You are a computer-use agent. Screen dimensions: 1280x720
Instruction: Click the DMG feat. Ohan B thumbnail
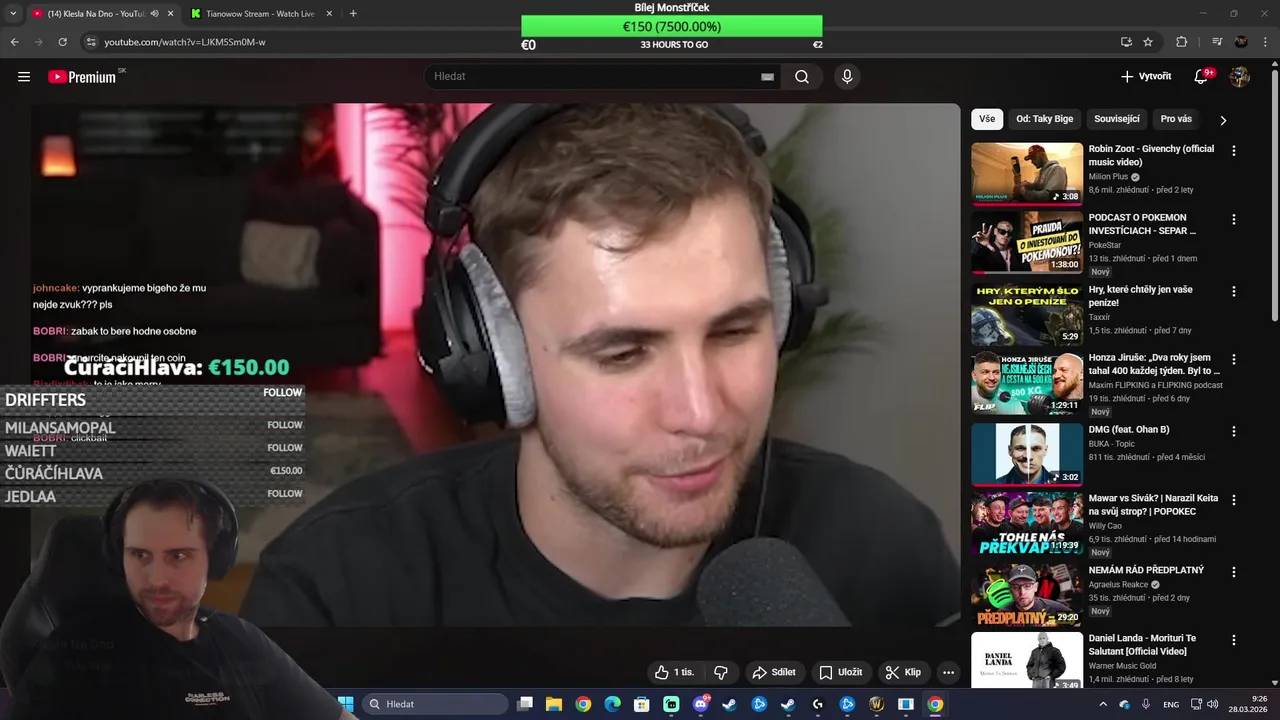point(1027,454)
